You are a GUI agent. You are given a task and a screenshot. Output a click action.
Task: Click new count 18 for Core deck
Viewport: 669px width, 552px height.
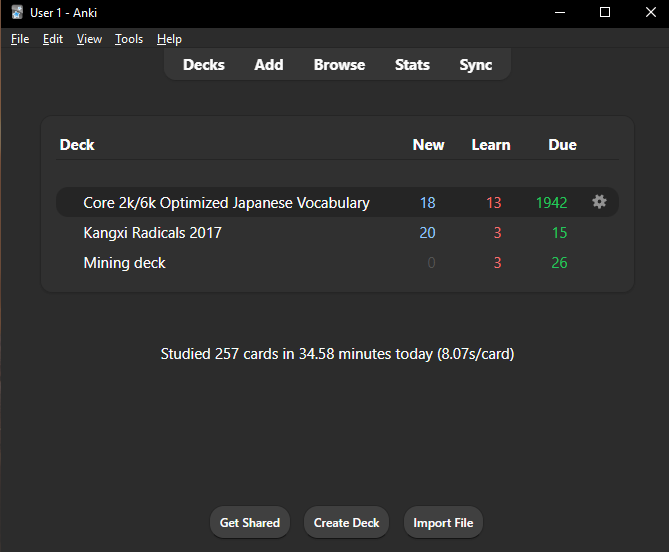428,203
